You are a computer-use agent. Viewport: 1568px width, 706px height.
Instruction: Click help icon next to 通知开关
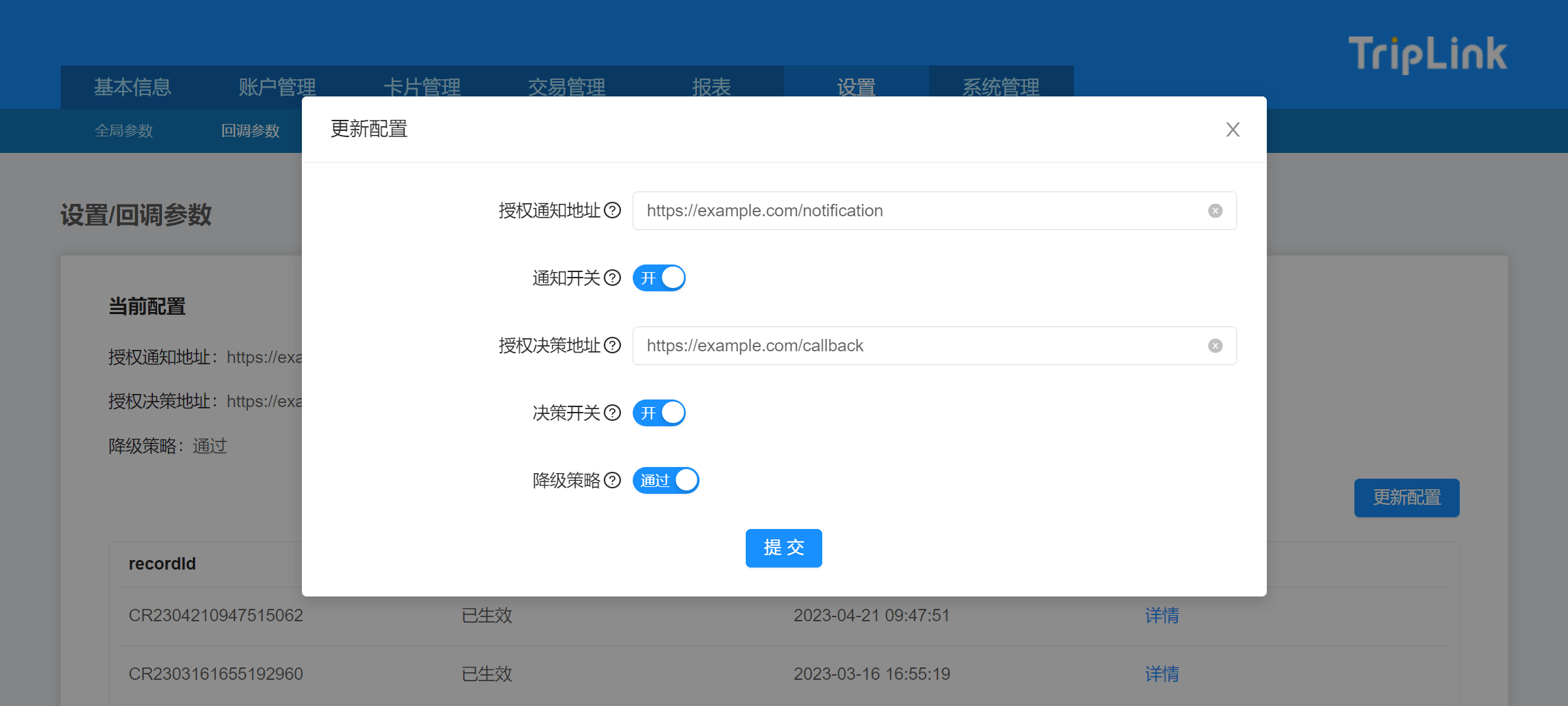[x=612, y=278]
